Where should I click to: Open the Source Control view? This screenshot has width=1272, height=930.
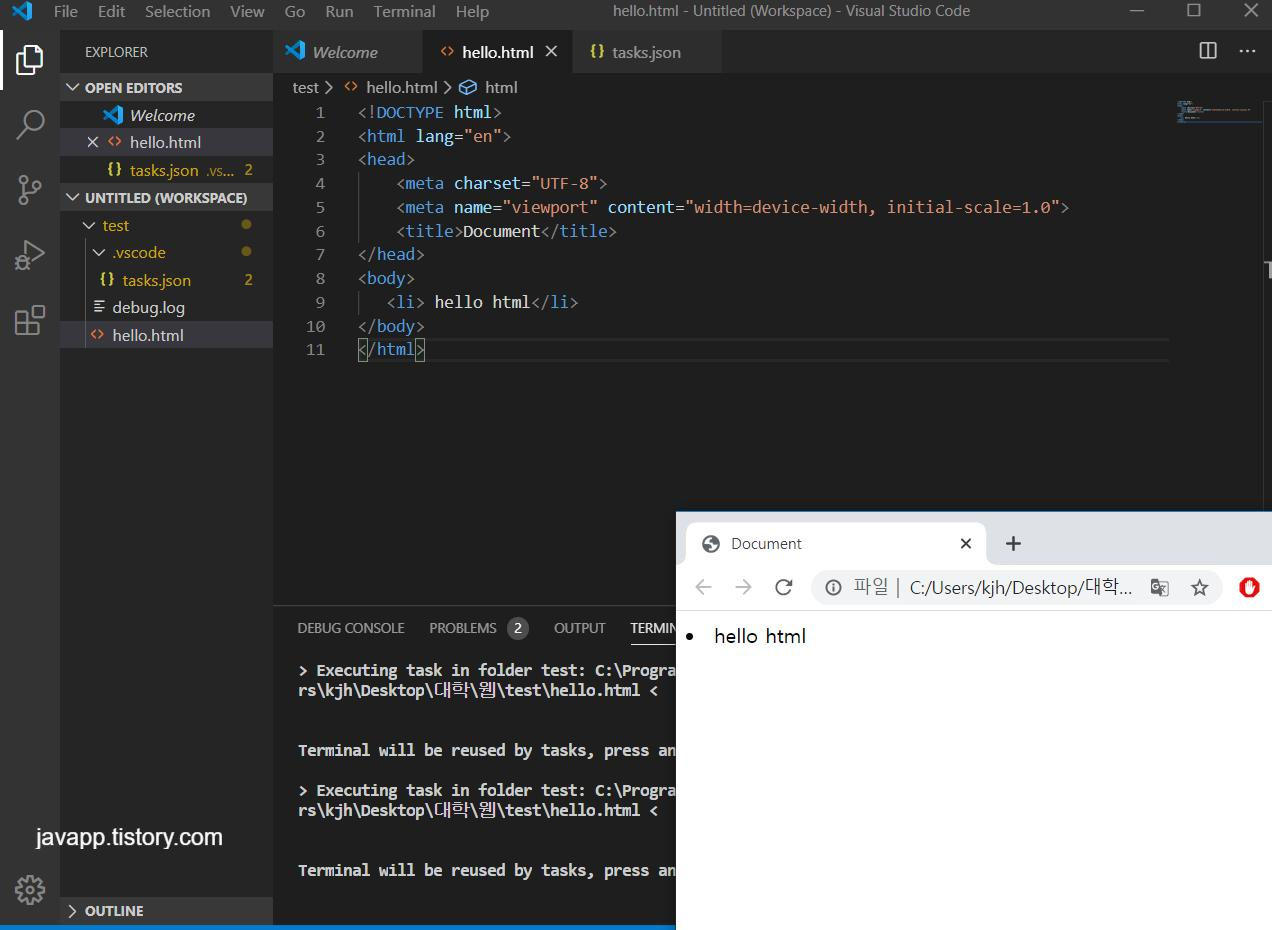click(30, 189)
